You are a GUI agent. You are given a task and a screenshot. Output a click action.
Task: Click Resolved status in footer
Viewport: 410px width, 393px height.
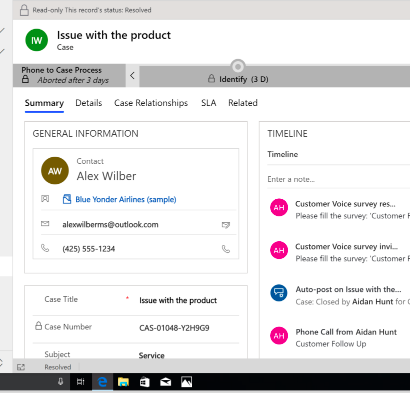point(58,367)
